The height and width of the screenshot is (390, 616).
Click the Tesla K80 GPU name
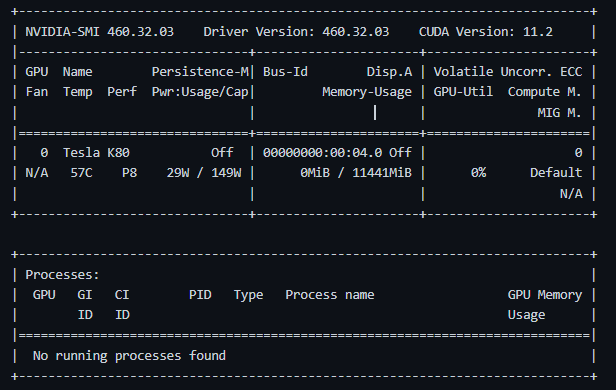(96, 152)
